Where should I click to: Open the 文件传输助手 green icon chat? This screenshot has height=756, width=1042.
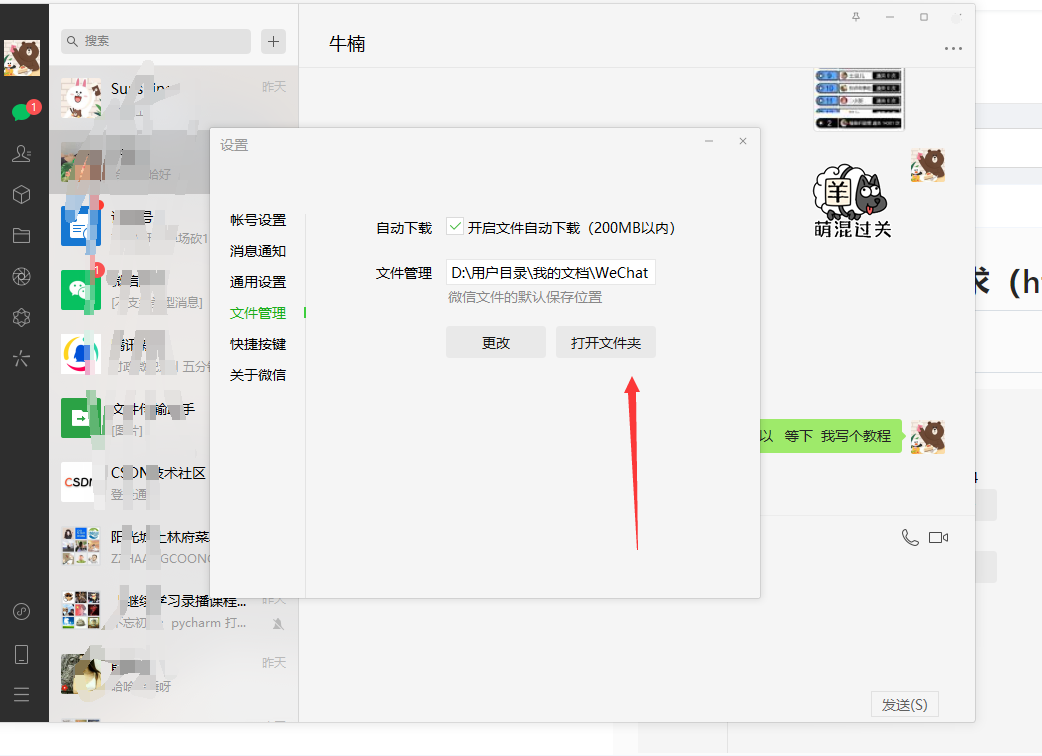coord(80,418)
